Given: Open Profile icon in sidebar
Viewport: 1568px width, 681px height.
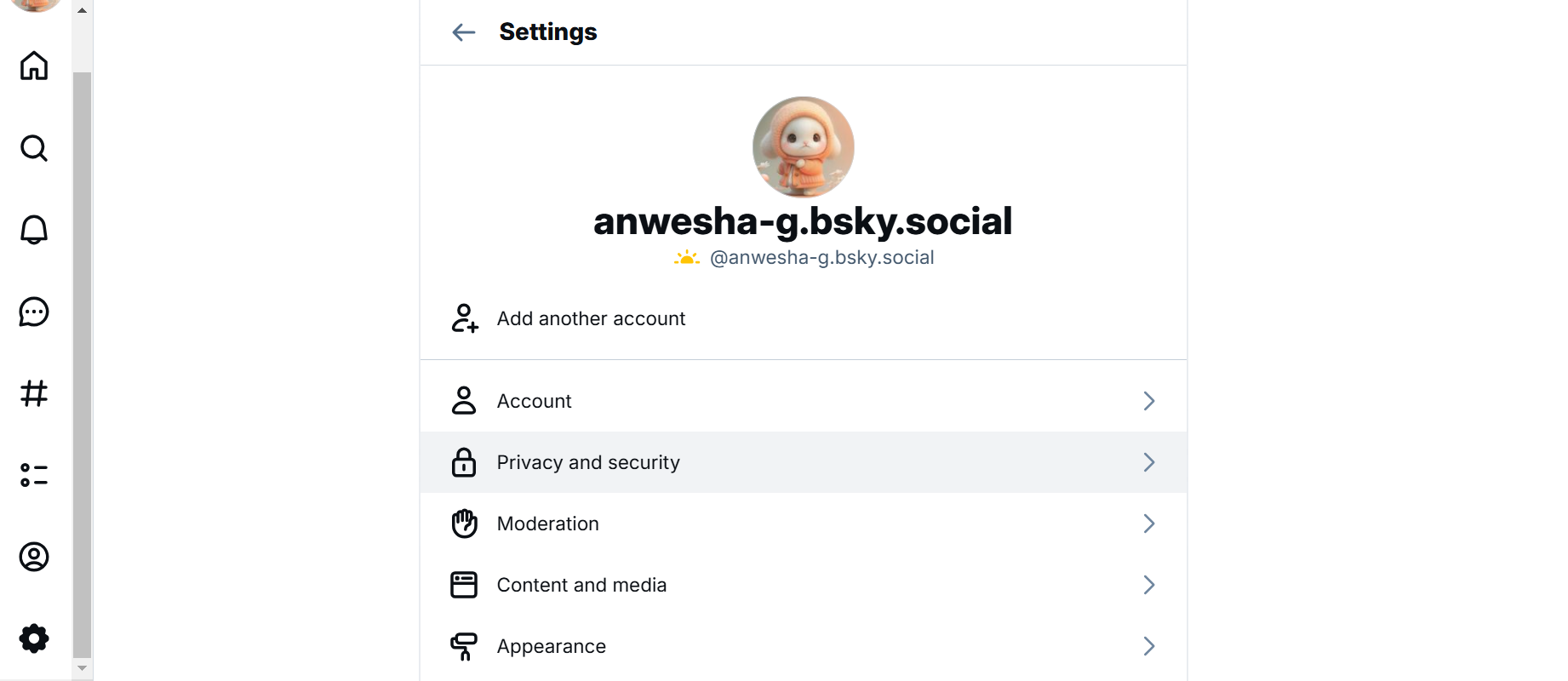Looking at the screenshot, I should tap(34, 557).
